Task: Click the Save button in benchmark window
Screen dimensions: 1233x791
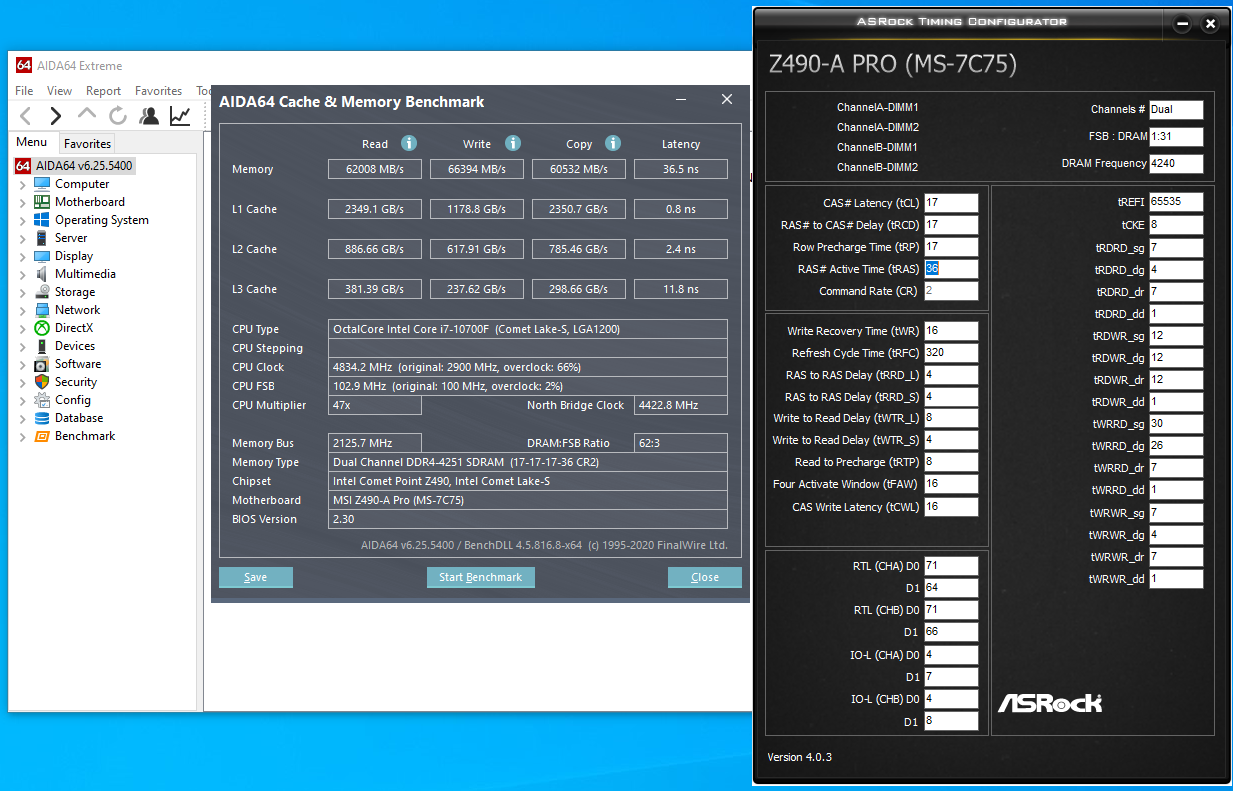Action: [x=256, y=577]
